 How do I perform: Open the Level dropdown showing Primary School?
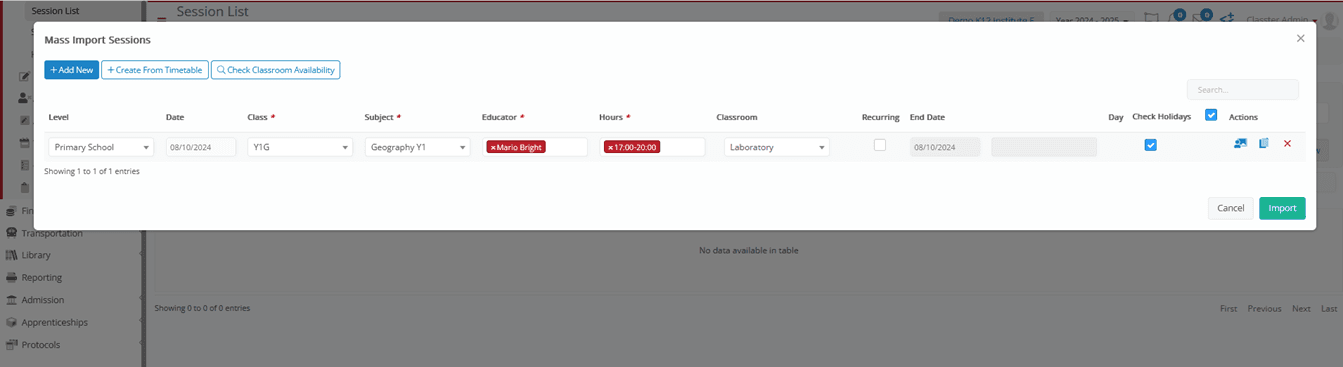[101, 147]
